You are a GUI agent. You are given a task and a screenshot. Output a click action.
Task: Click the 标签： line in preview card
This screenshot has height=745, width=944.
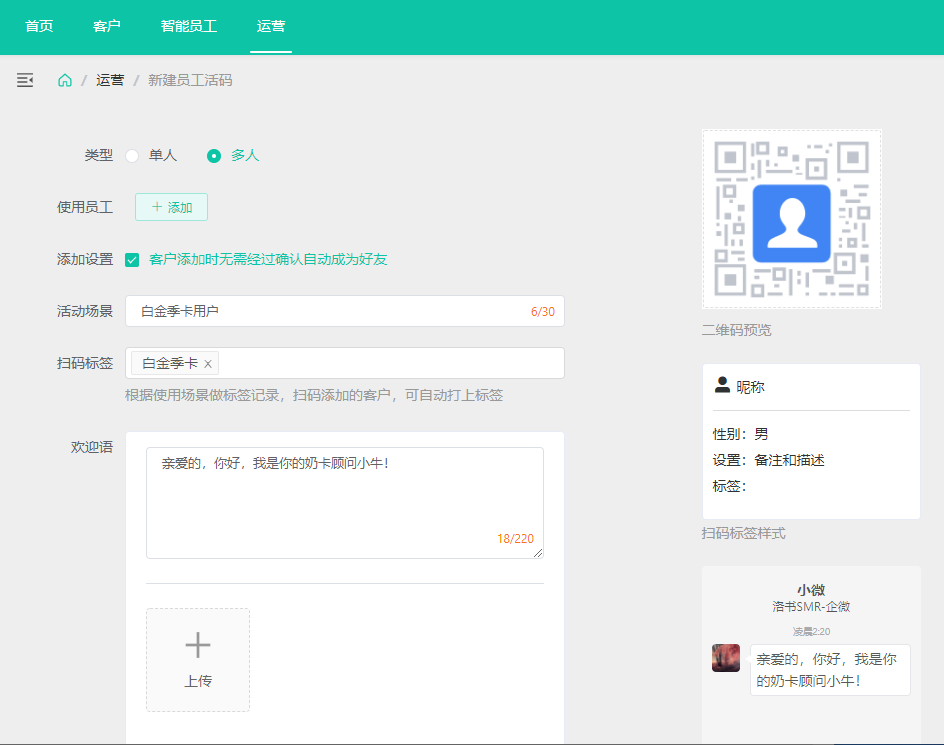[x=730, y=486]
